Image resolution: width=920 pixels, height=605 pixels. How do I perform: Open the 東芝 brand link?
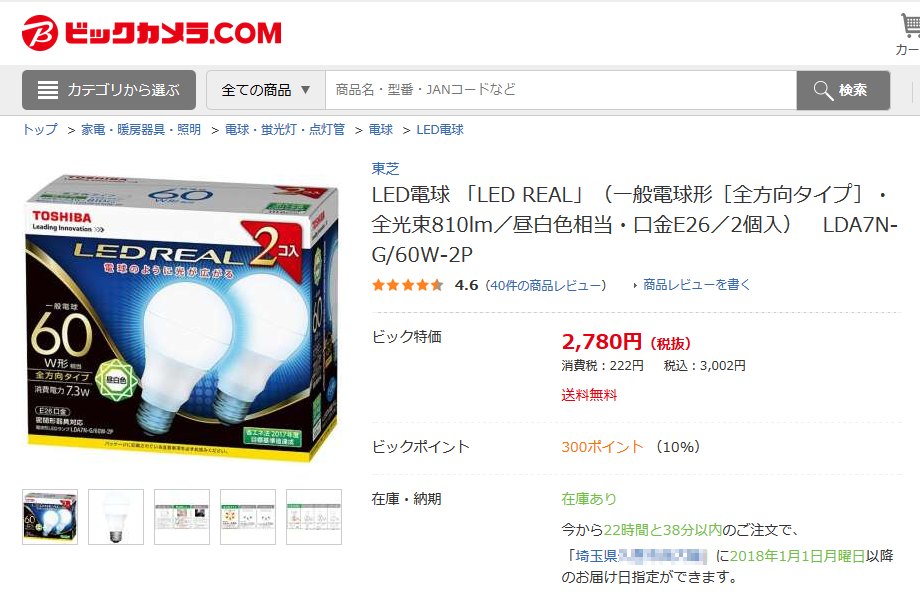385,169
